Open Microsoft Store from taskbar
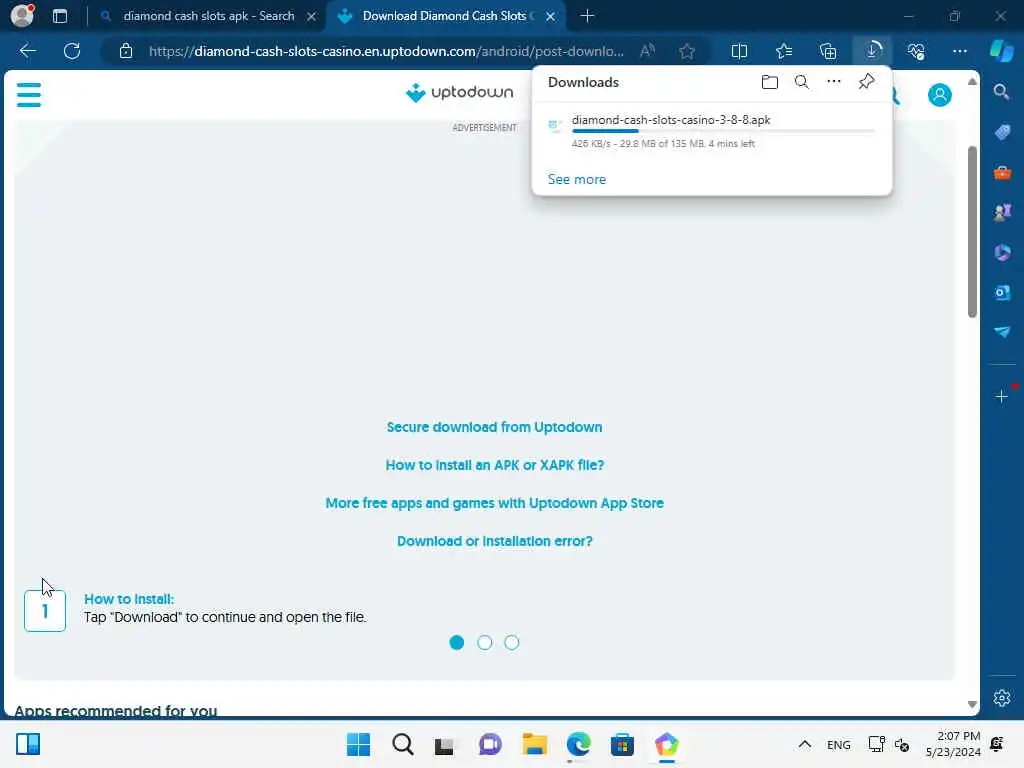The image size is (1024, 768). pyautogui.click(x=622, y=744)
